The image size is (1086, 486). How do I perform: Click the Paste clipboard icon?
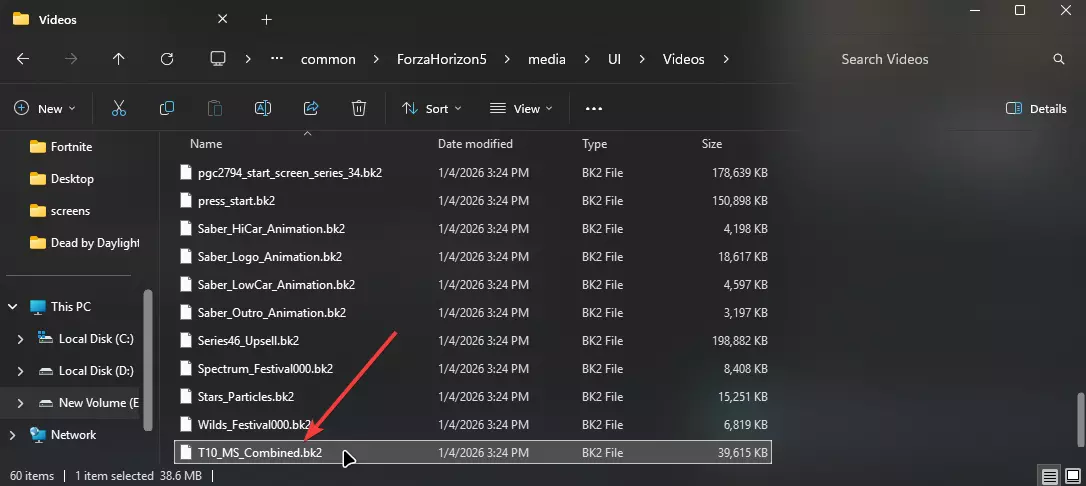(215, 108)
